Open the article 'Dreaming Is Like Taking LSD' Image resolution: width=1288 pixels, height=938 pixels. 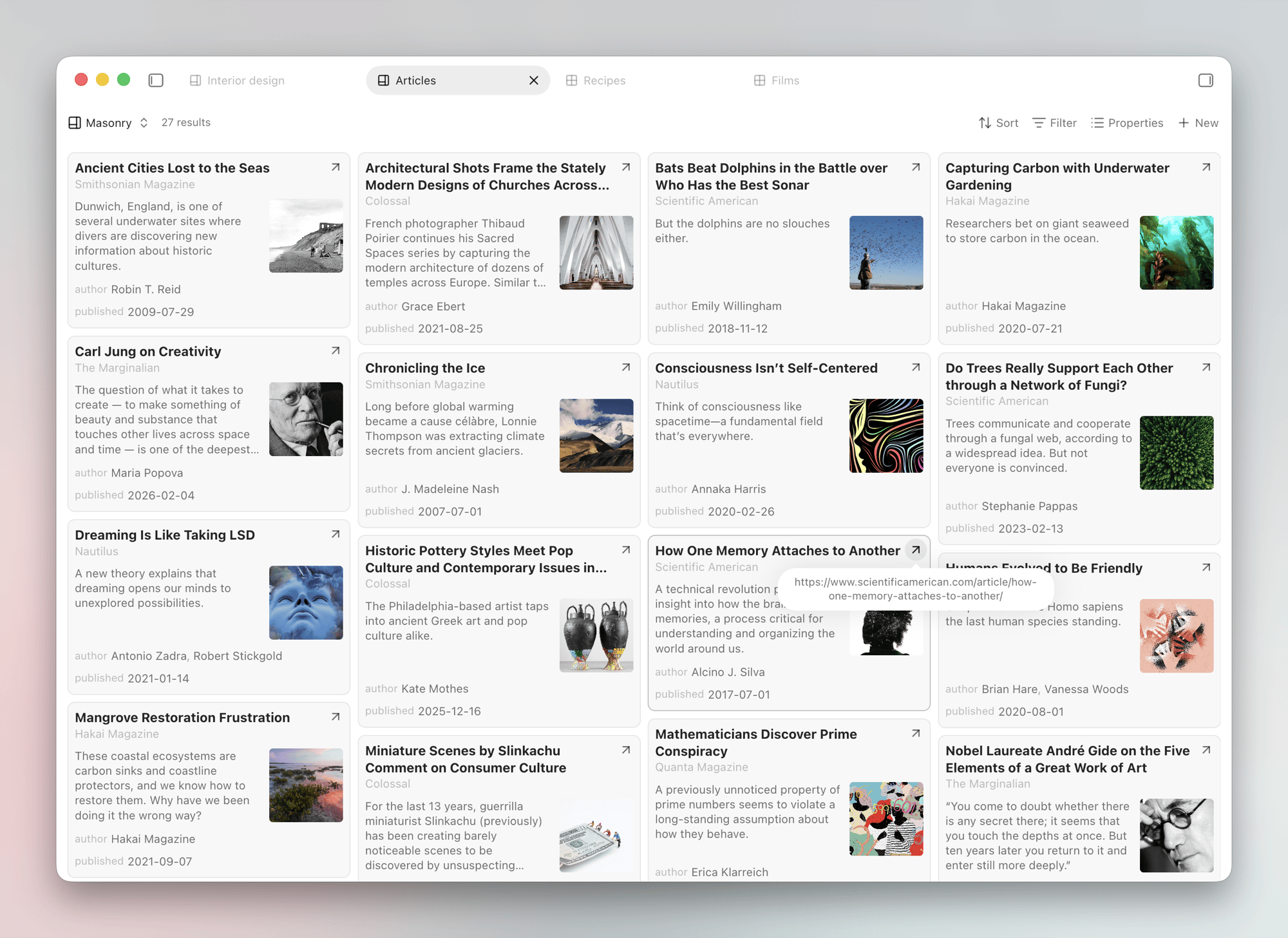pos(164,535)
